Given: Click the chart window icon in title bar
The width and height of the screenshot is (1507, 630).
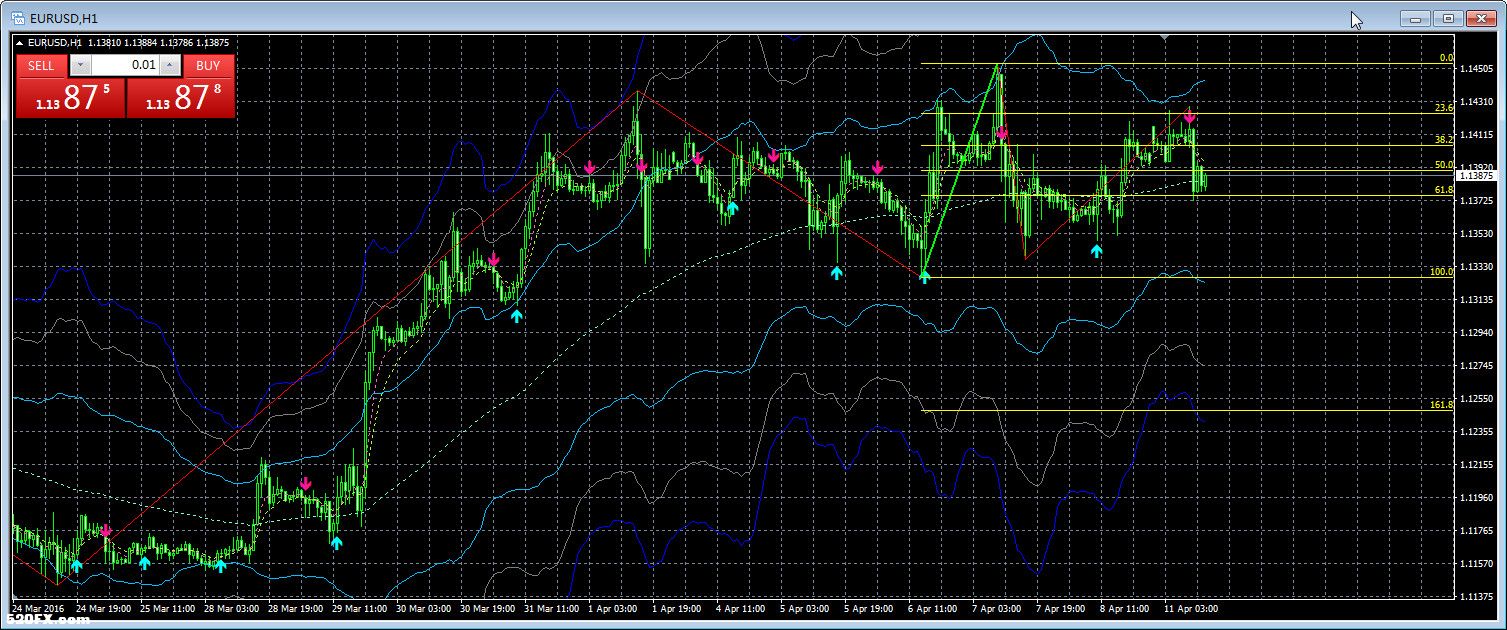Looking at the screenshot, I should 17,18.
